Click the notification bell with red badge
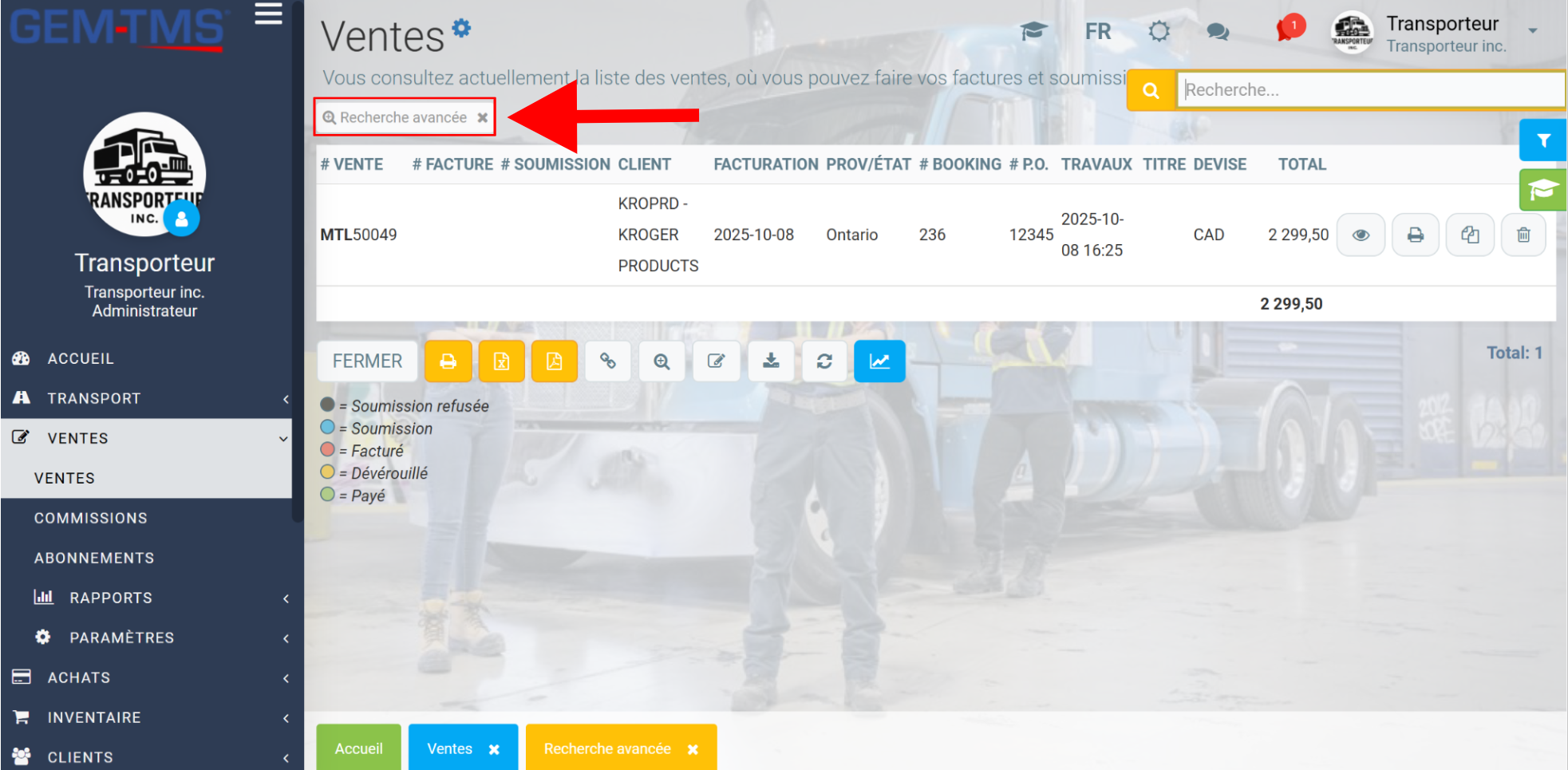Image resolution: width=1568 pixels, height=770 pixels. (x=1287, y=30)
